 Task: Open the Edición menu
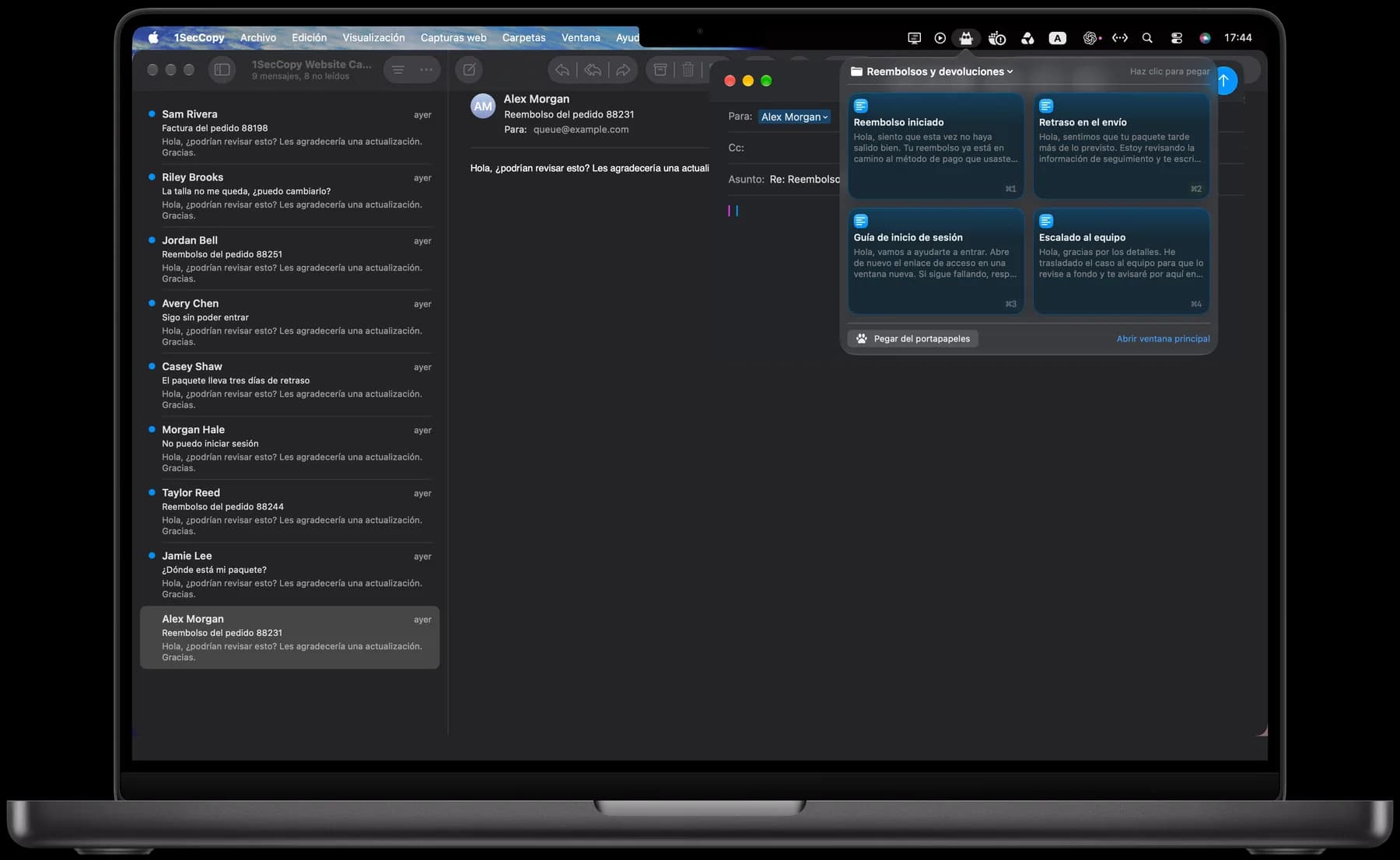click(309, 37)
